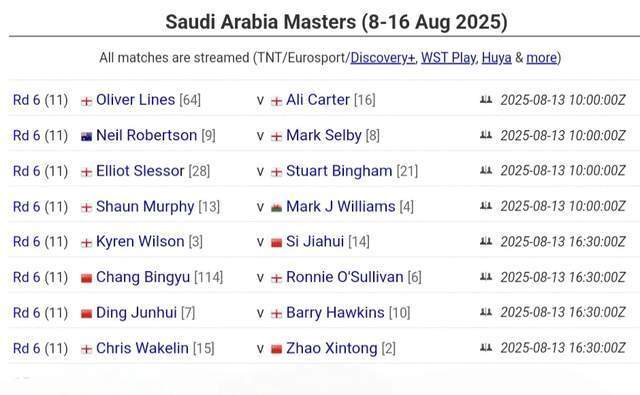Click the Australian flag beside Neil Robertson
640x395 pixels.
[87, 136]
